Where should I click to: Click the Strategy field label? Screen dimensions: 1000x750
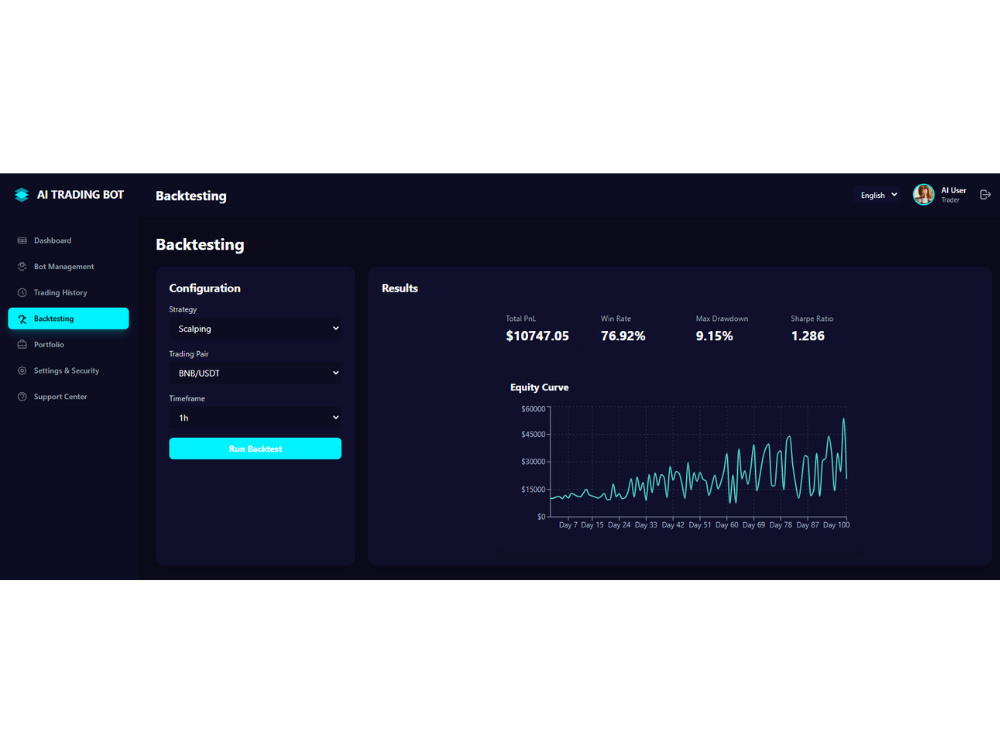(x=183, y=309)
